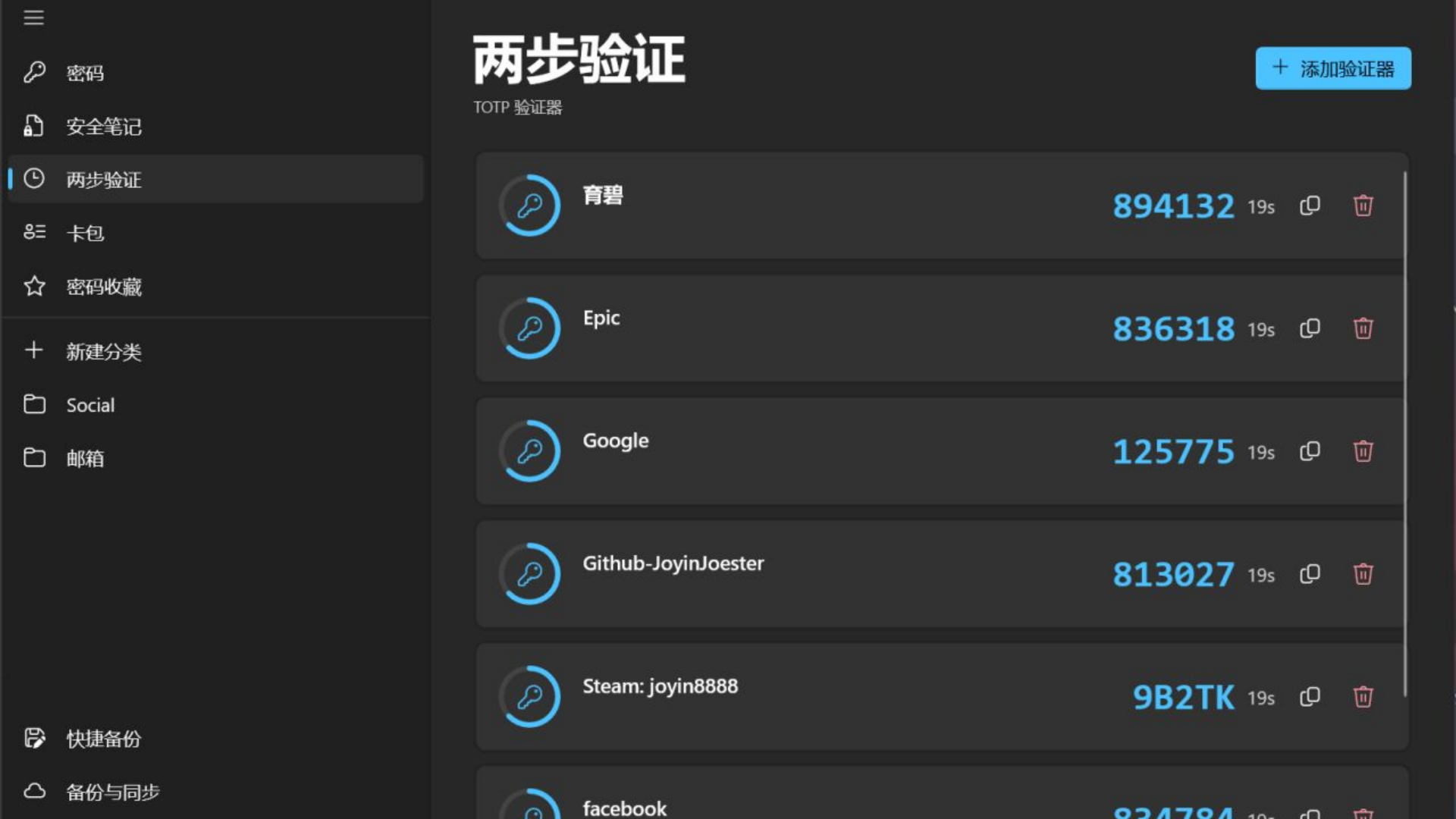
Task: Click the 育碧 code 894132
Action: tap(1173, 206)
